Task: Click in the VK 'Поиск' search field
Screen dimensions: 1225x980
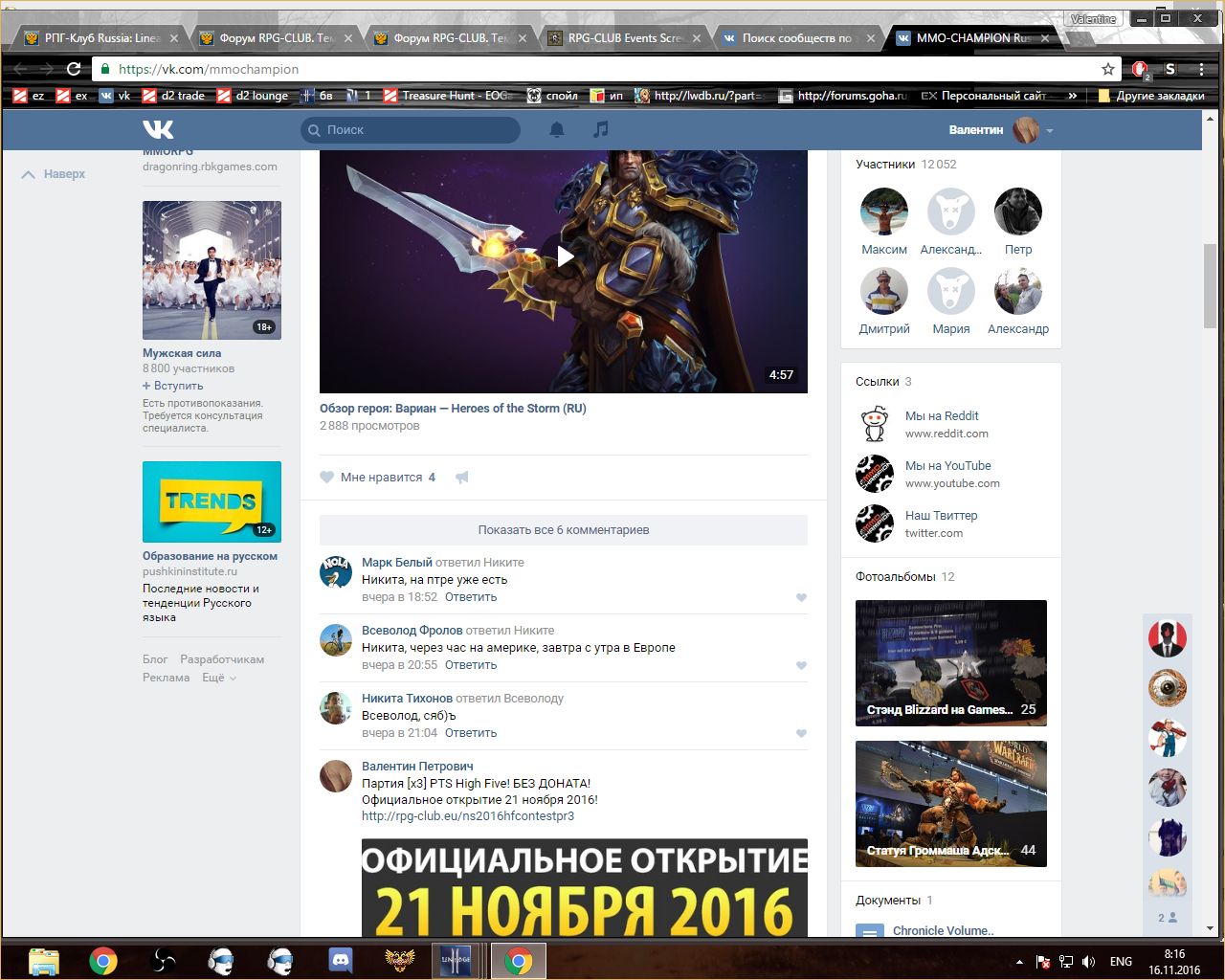Action: pos(411,129)
